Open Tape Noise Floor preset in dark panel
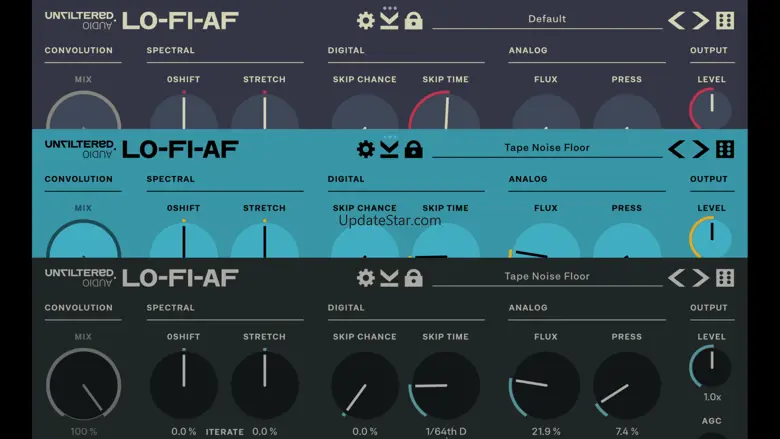 click(x=547, y=276)
